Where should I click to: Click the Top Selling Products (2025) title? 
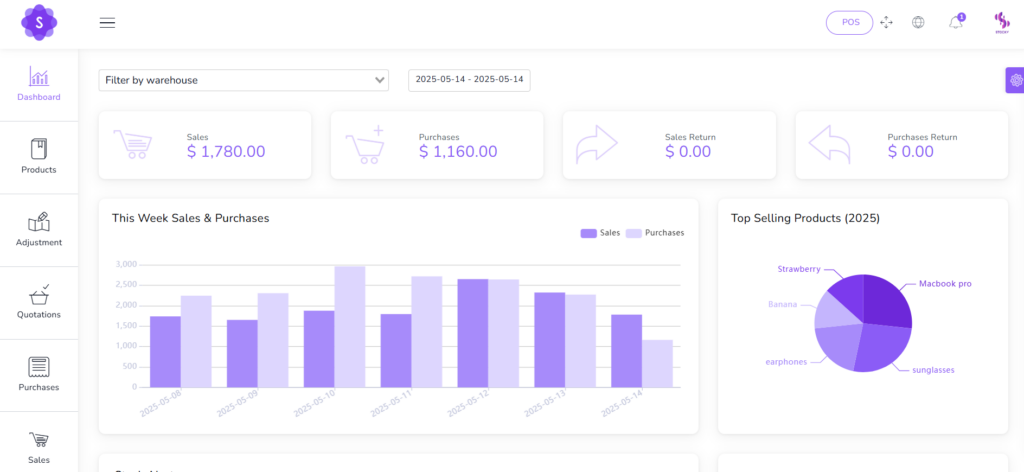805,218
